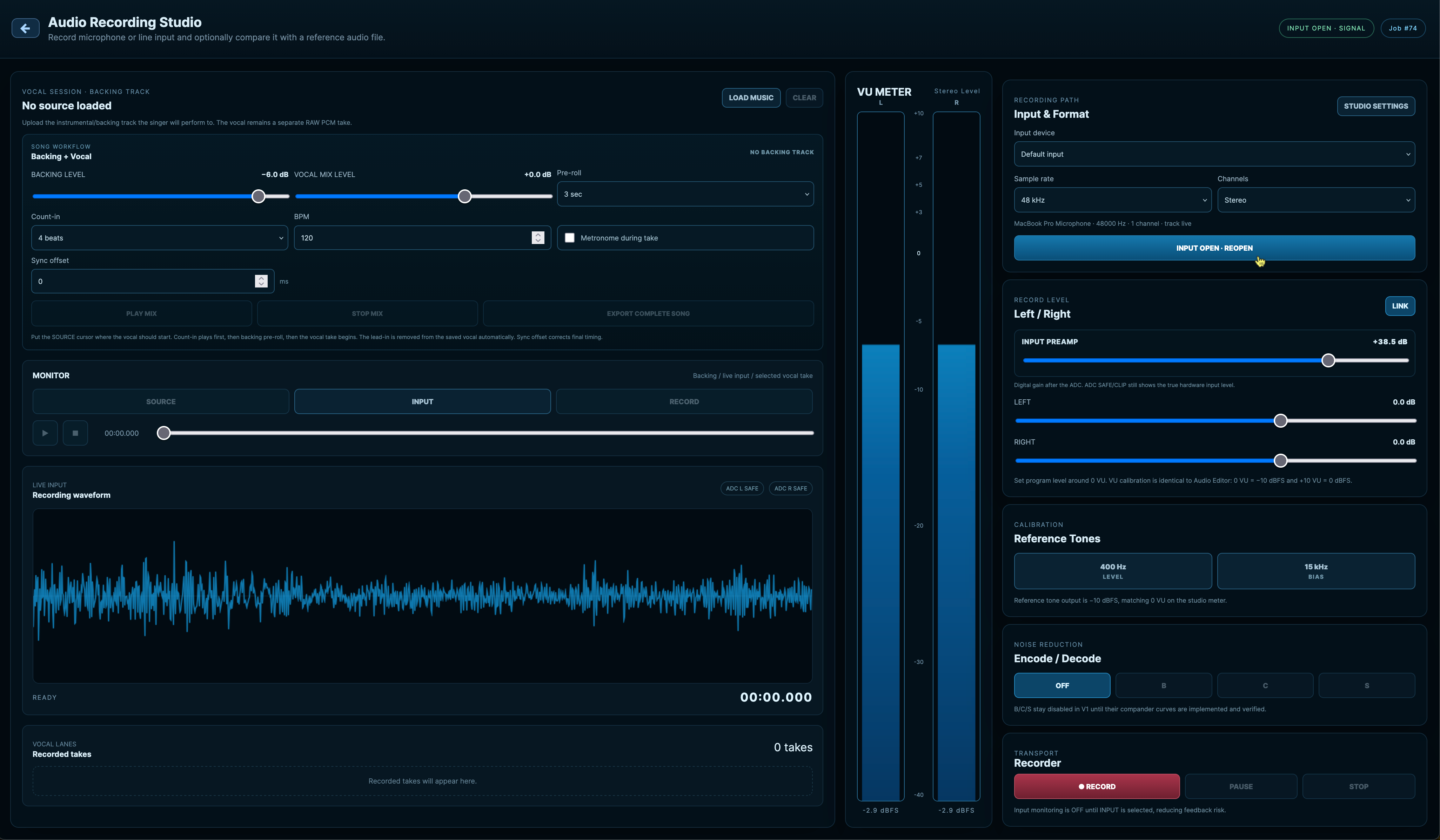The width and height of the screenshot is (1440, 840).
Task: Click monitor playback position slider
Action: (x=486, y=433)
